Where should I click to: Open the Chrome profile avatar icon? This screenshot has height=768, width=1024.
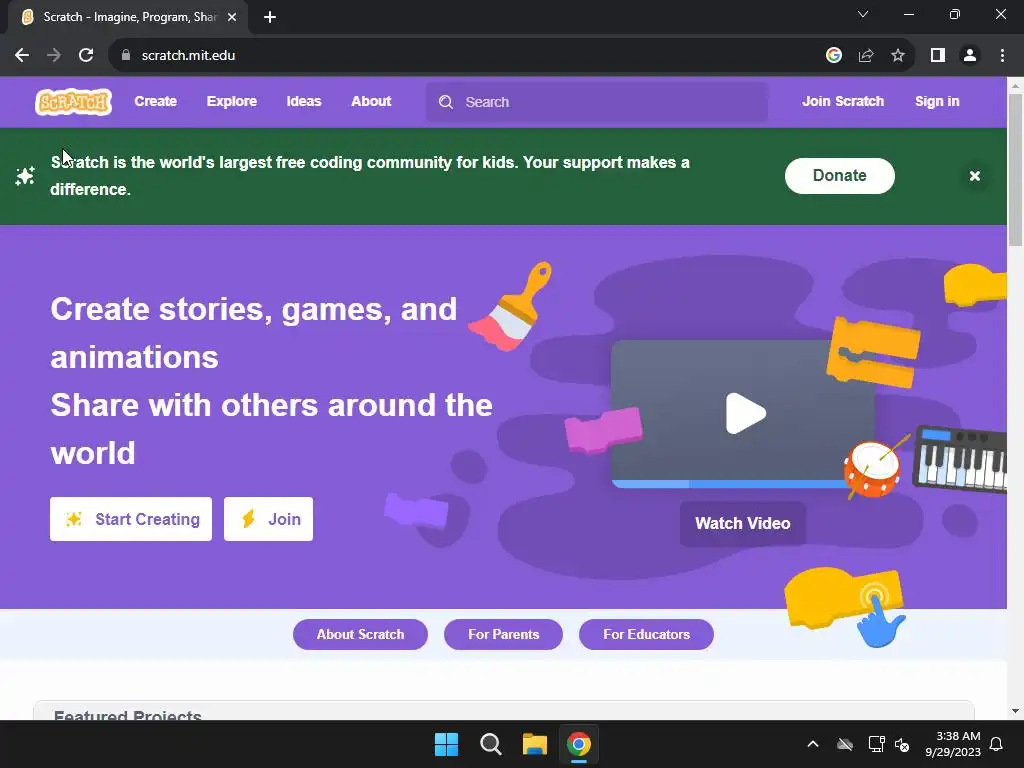970,56
